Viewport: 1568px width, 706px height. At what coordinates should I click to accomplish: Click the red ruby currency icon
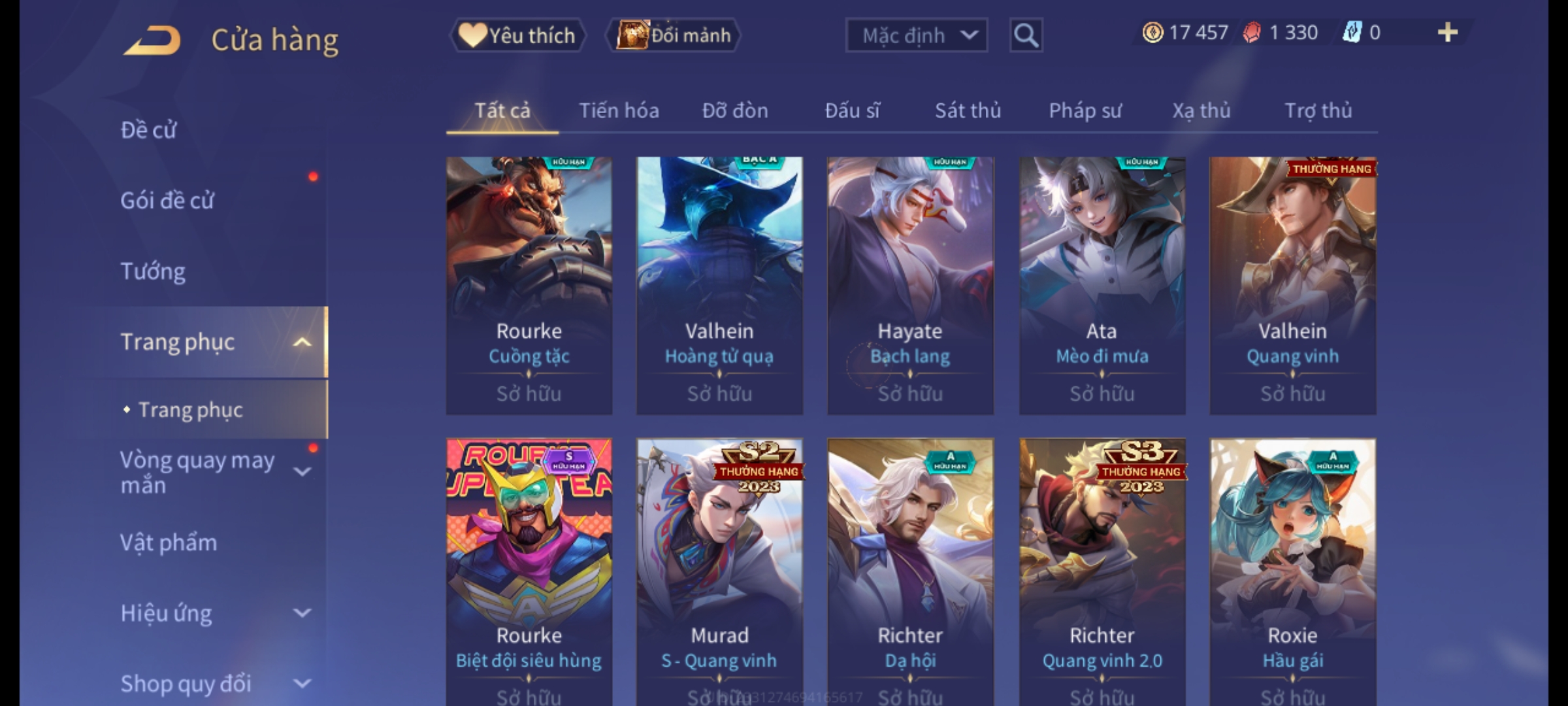pyautogui.click(x=1252, y=33)
